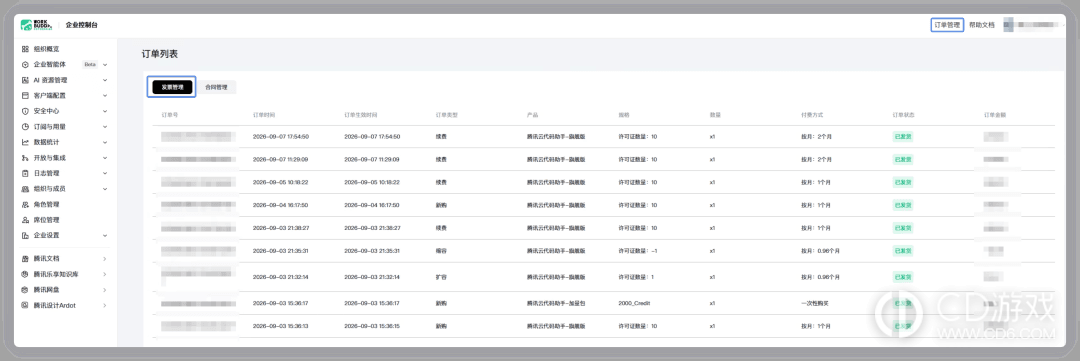The height and width of the screenshot is (361, 1080).
Task: Open the 腾讯乐享知识库 arrow
Action: tap(105, 274)
